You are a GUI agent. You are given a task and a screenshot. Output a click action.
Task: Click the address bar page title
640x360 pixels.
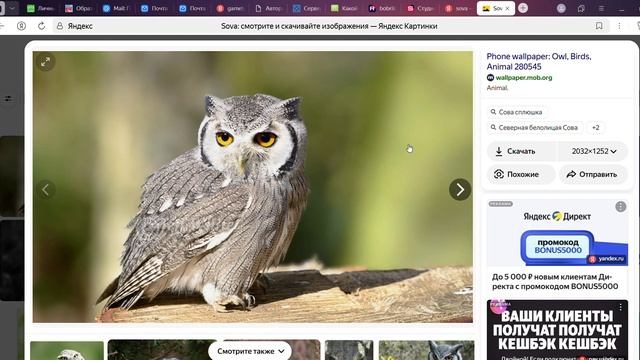click(x=329, y=26)
